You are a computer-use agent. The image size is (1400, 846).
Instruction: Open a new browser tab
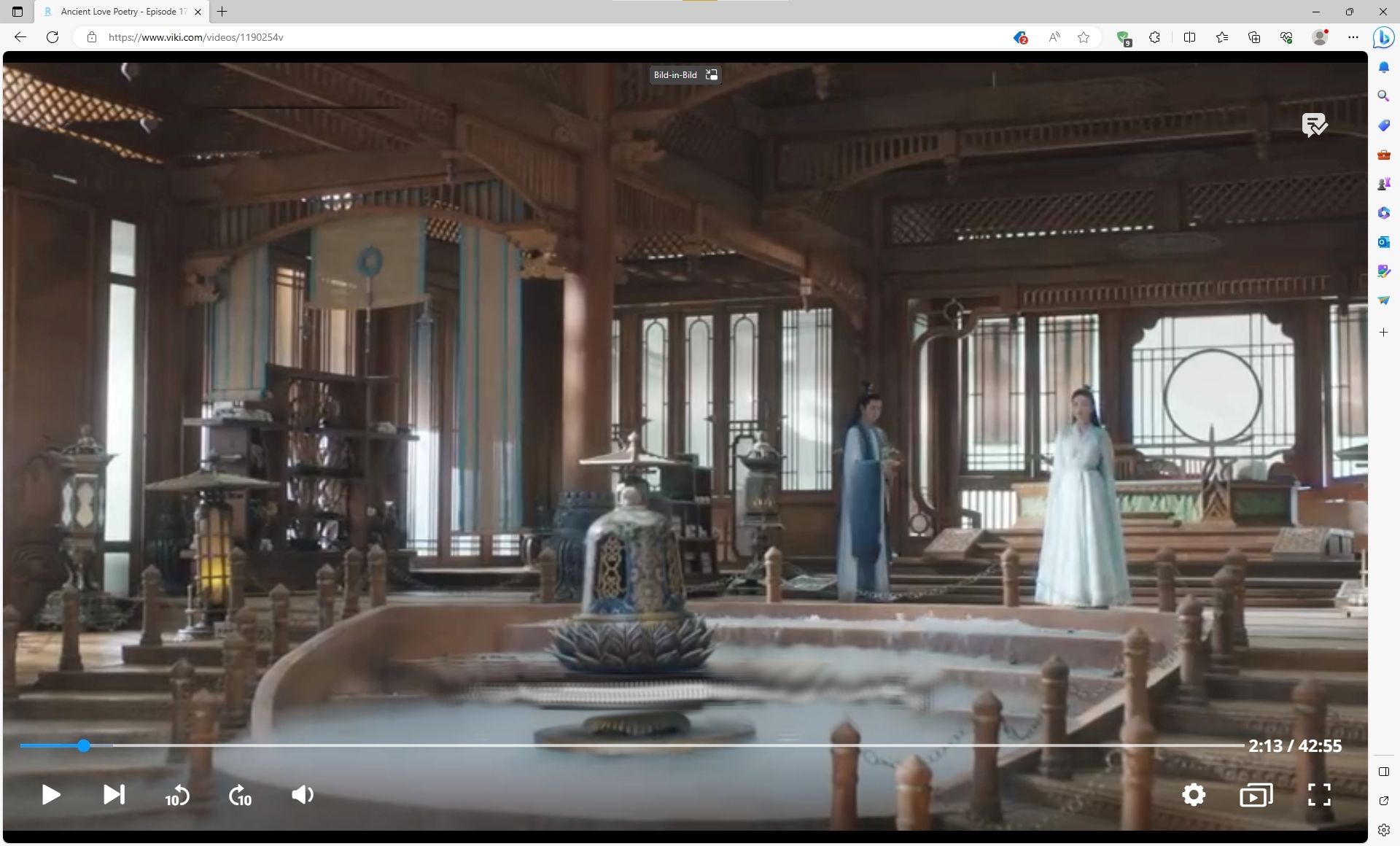(x=222, y=12)
